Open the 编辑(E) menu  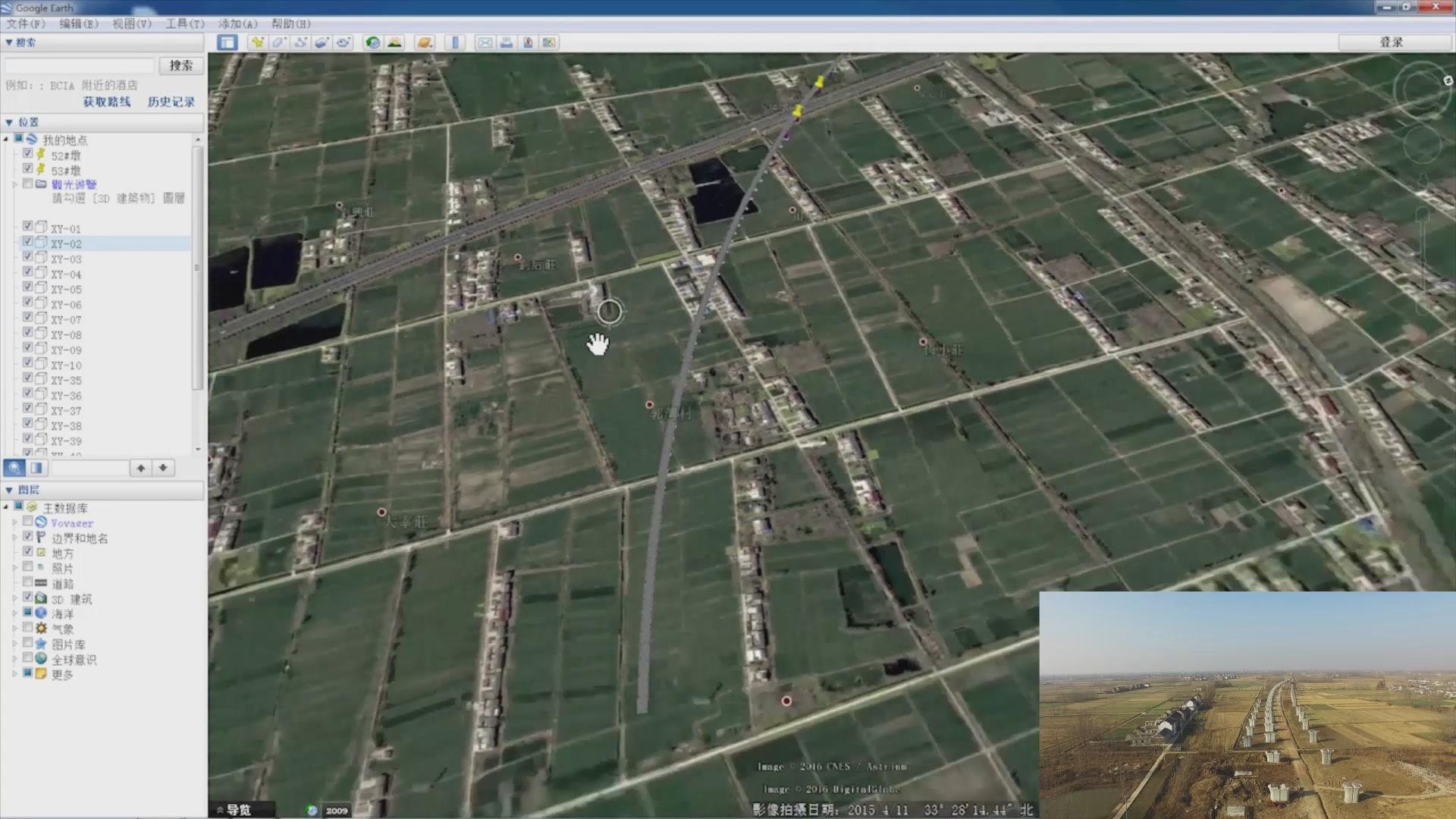[x=79, y=24]
